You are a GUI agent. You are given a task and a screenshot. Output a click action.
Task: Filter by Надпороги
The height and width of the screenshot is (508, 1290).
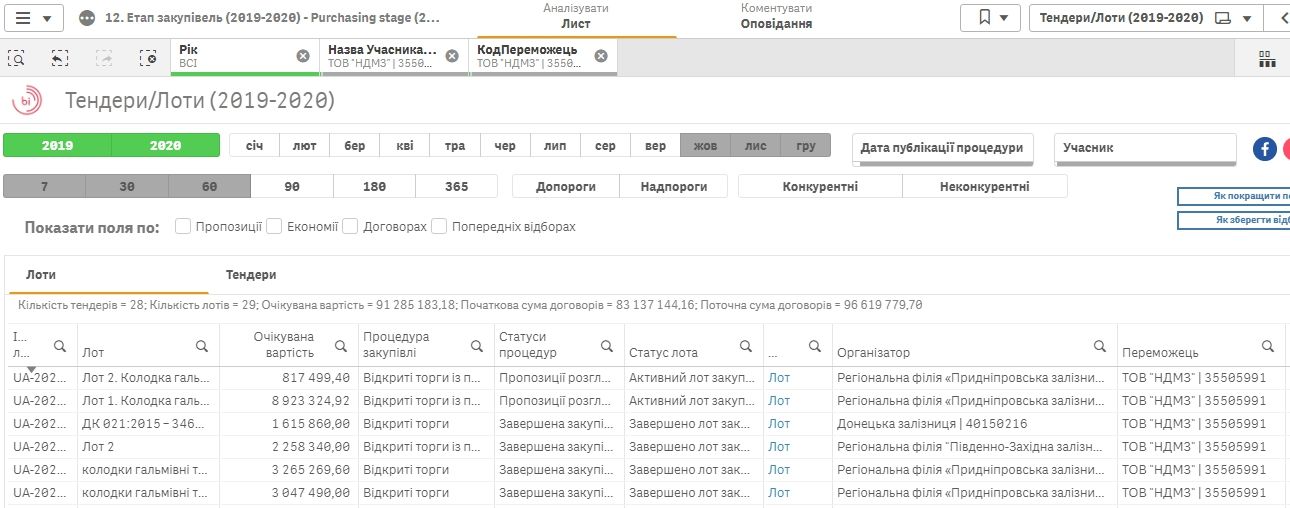674,186
